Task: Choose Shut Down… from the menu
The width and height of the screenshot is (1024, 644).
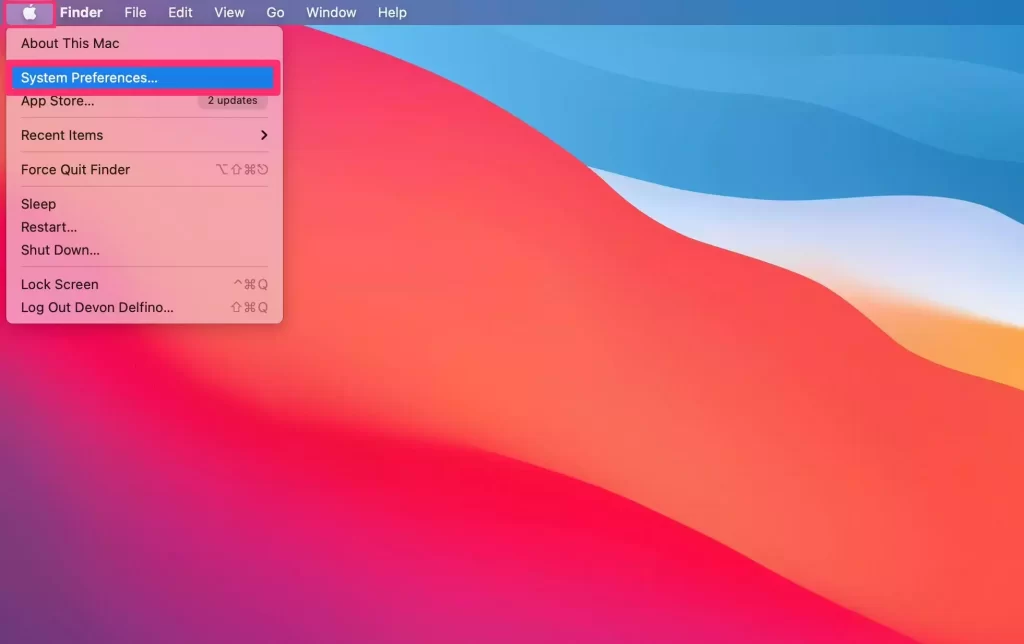Action: click(x=60, y=250)
